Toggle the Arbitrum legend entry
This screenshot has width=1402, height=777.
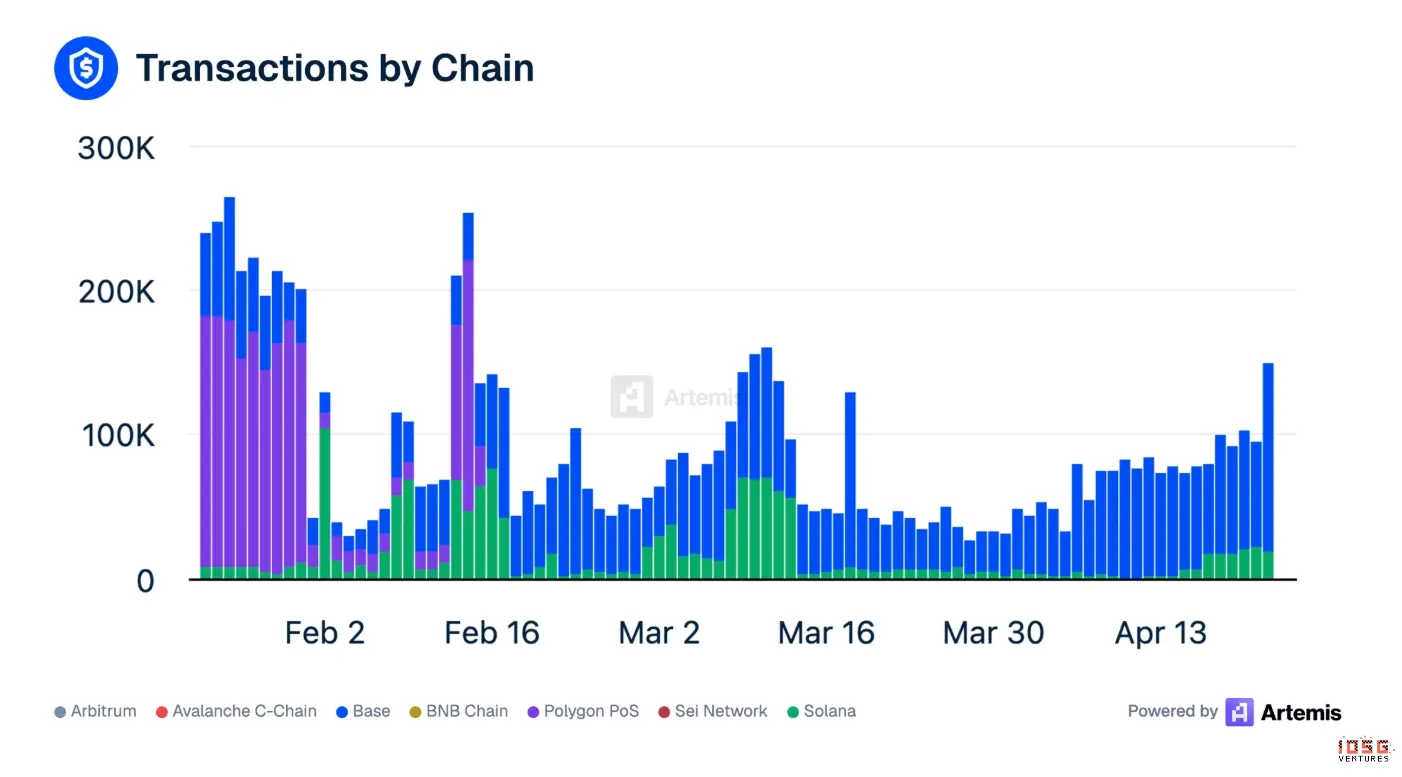[x=95, y=712]
